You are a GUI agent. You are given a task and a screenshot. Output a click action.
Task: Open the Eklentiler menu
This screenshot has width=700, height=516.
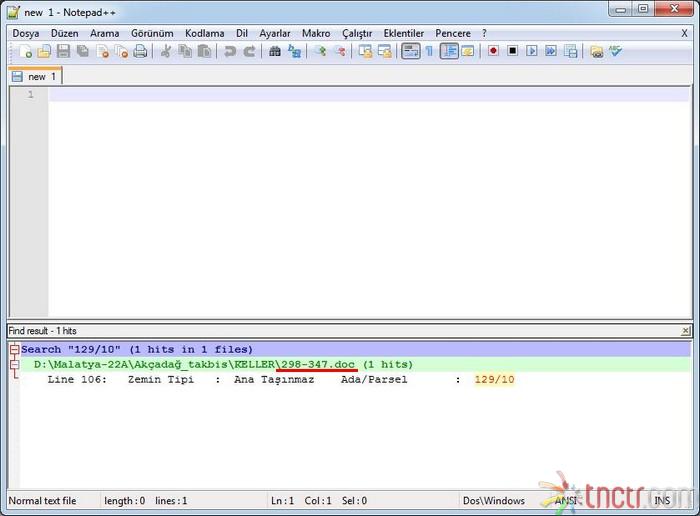(404, 33)
